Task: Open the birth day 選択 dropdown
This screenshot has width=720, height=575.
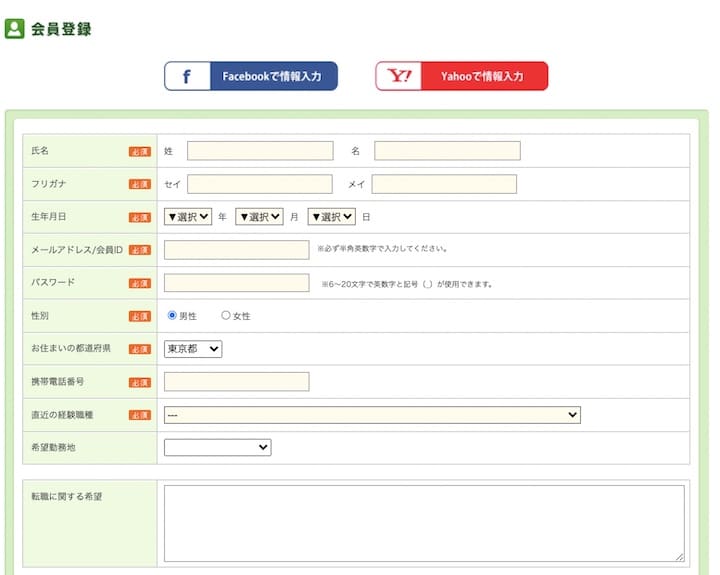Action: [332, 217]
